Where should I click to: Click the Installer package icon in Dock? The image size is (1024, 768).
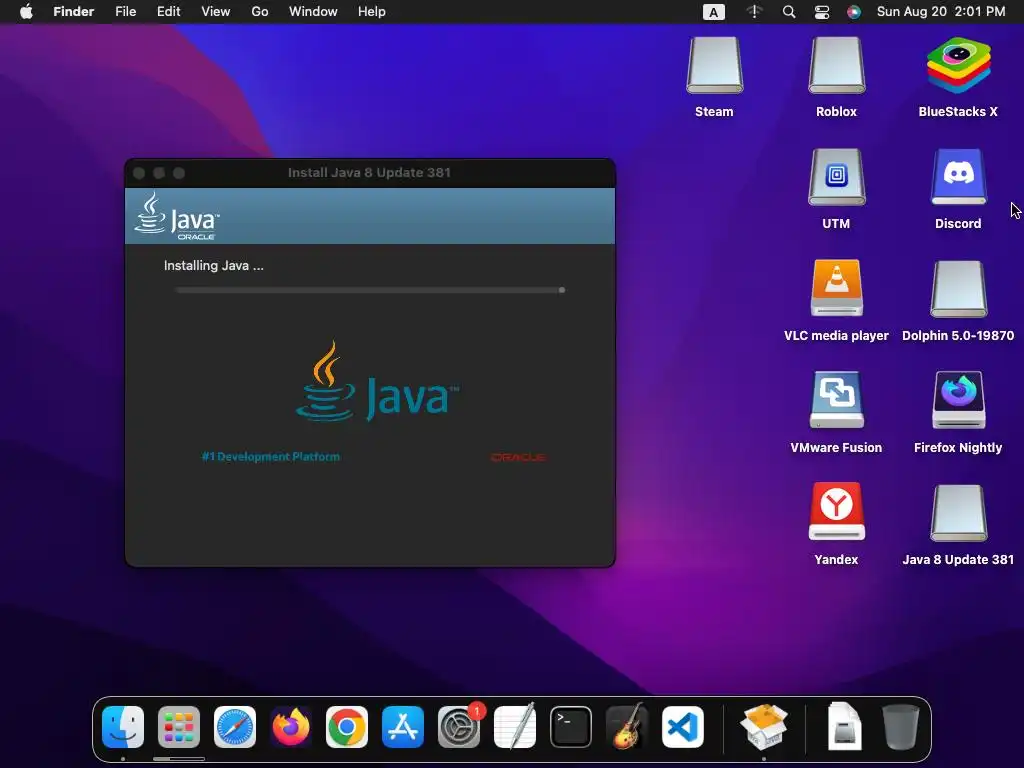pos(763,727)
